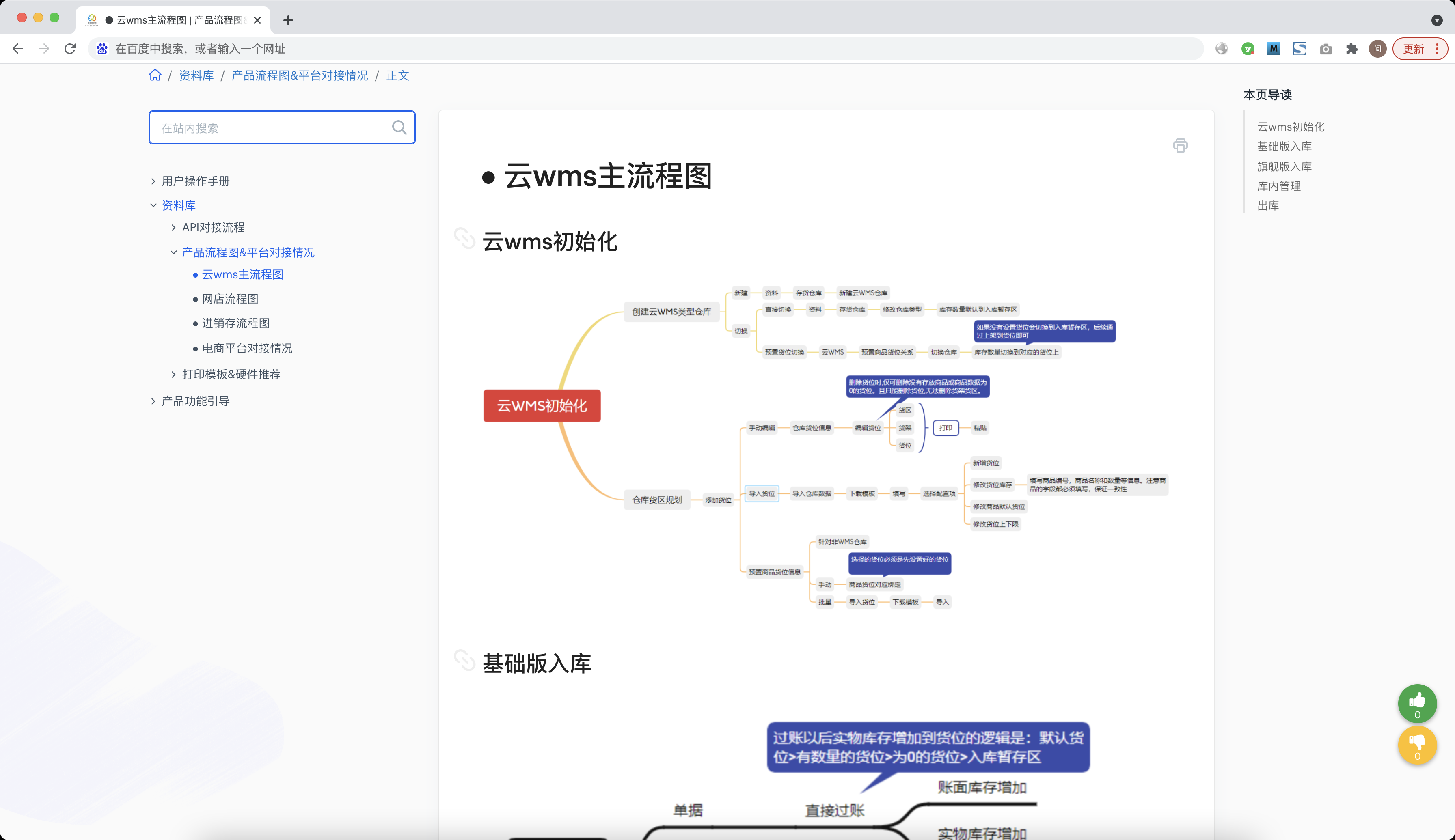Screen dimensions: 1455x840
Task: Open tab search dropdown arrow
Action: point(1437,20)
